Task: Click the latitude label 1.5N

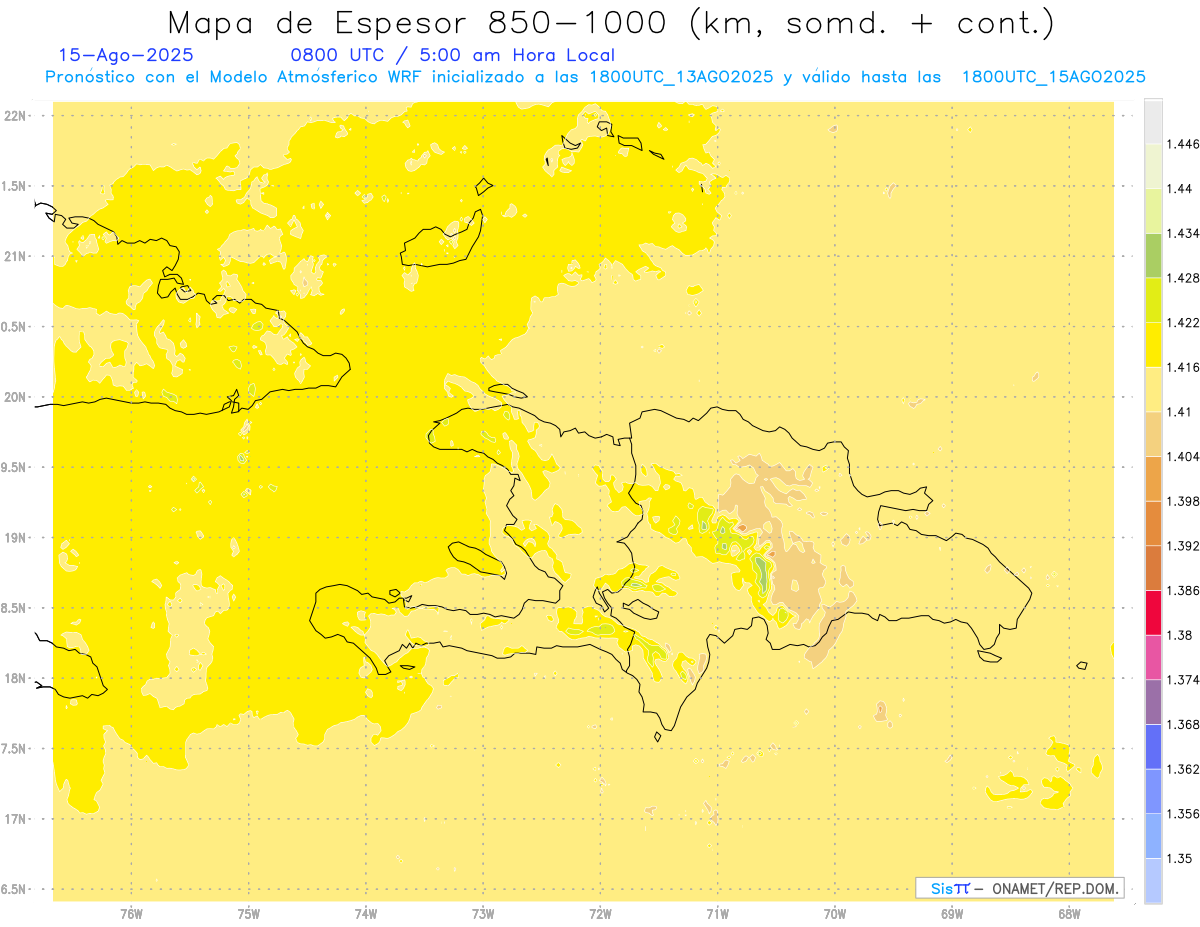Action: click(15, 187)
